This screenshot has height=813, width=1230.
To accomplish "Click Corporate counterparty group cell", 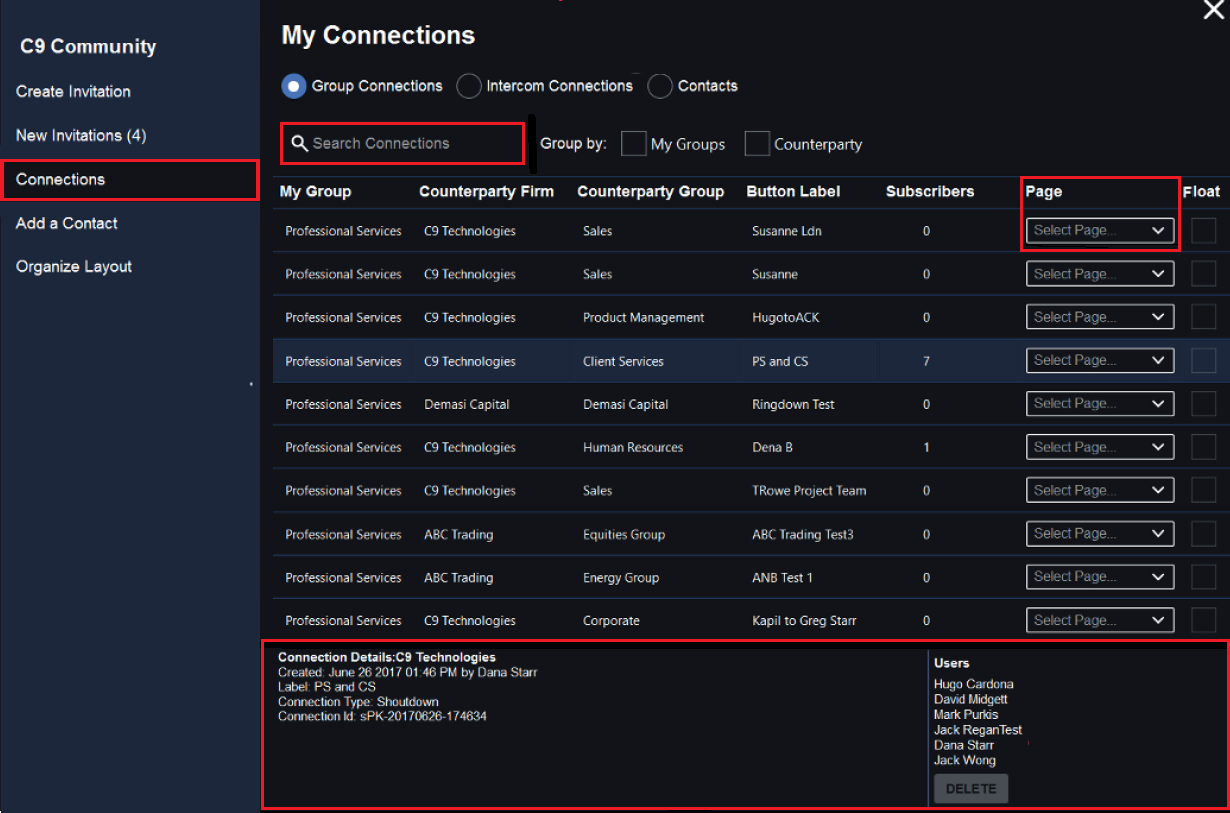I will coord(611,621).
